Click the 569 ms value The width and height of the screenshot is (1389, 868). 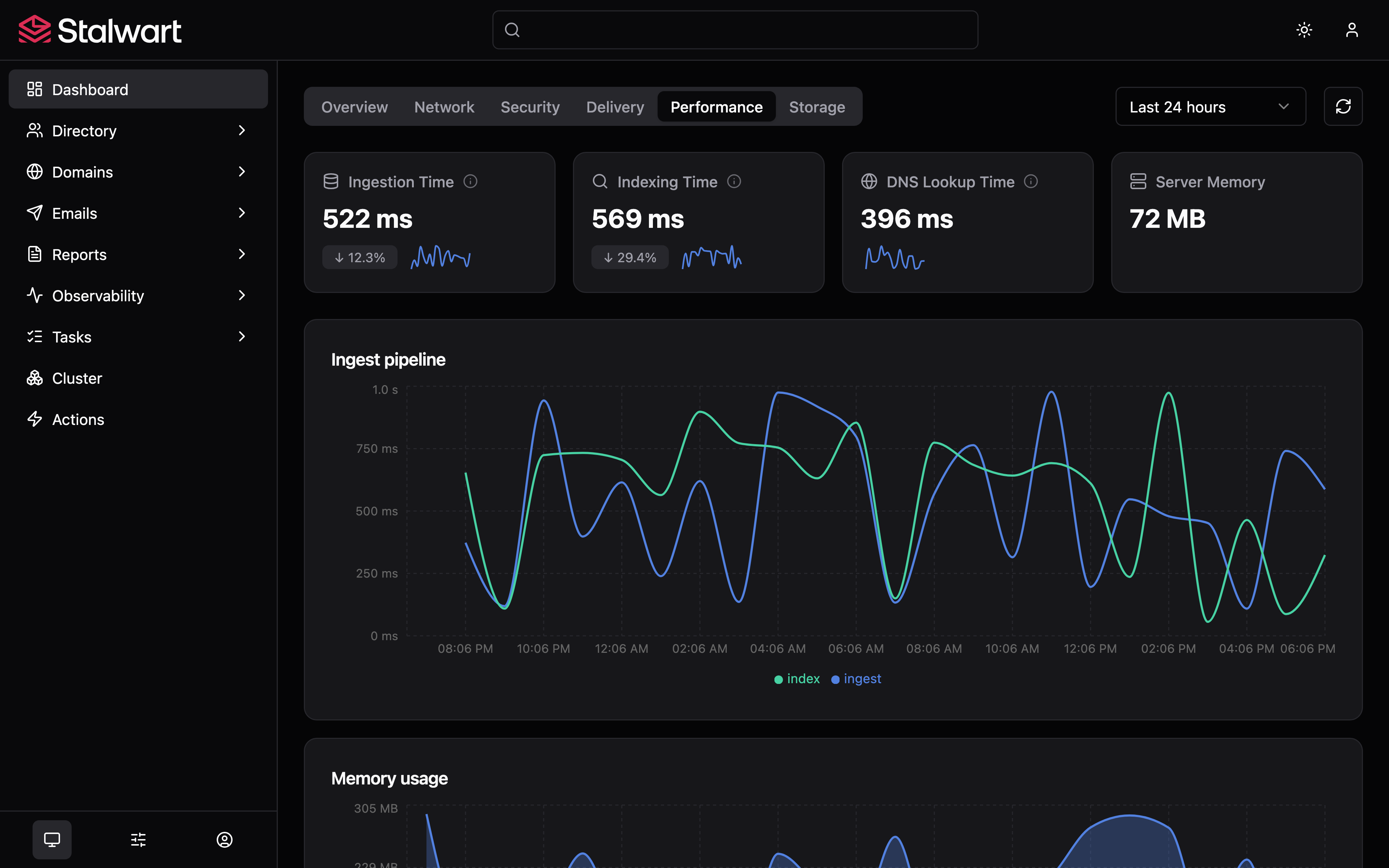(638, 219)
